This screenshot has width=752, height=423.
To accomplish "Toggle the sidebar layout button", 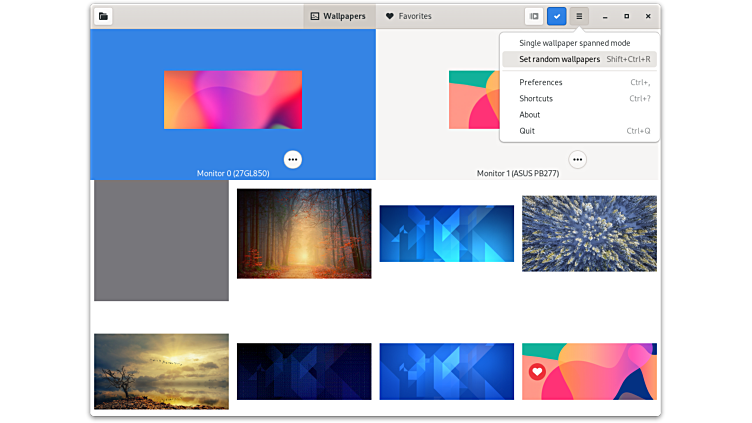I will pos(535,16).
